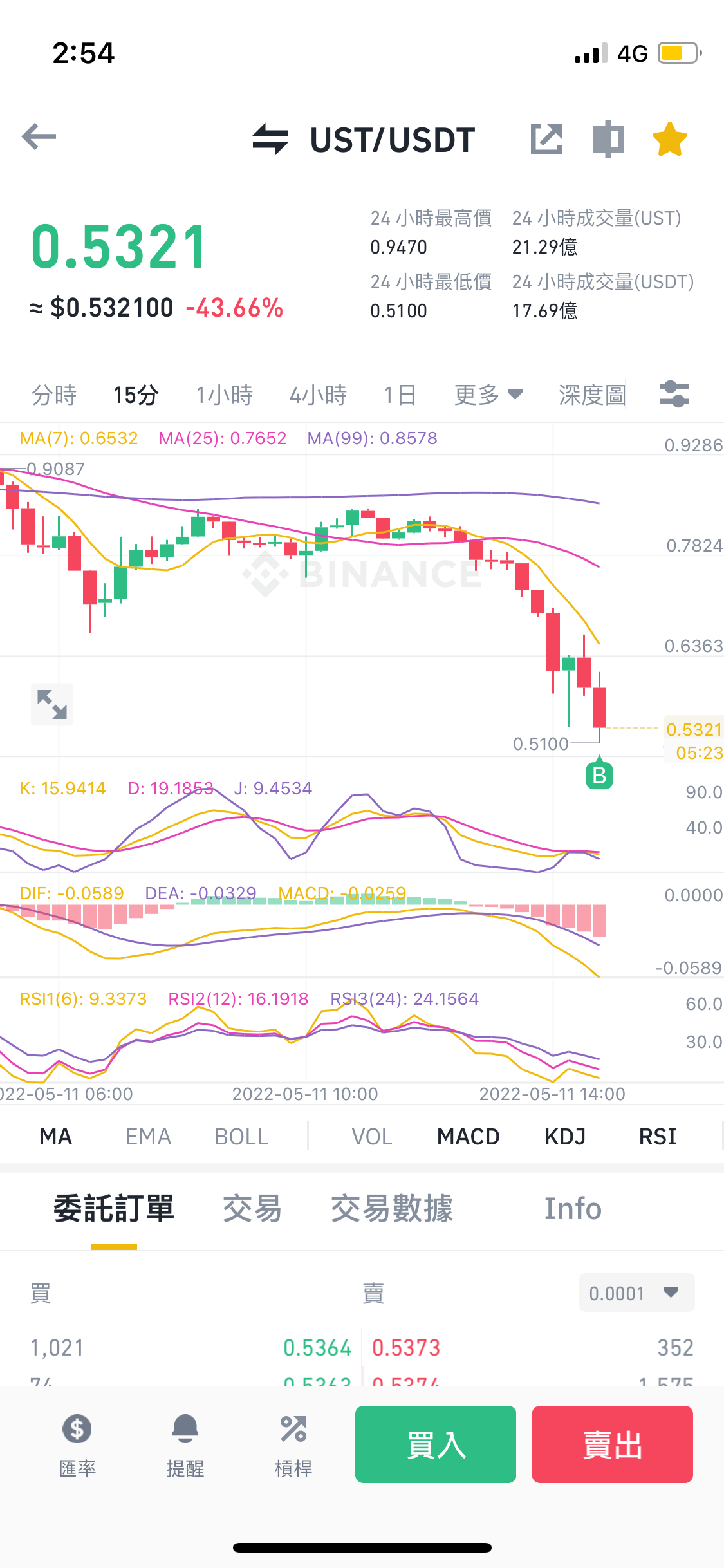Expand chart to fullscreen with arrows icon
Image resolution: width=724 pixels, height=1568 pixels.
(x=52, y=704)
